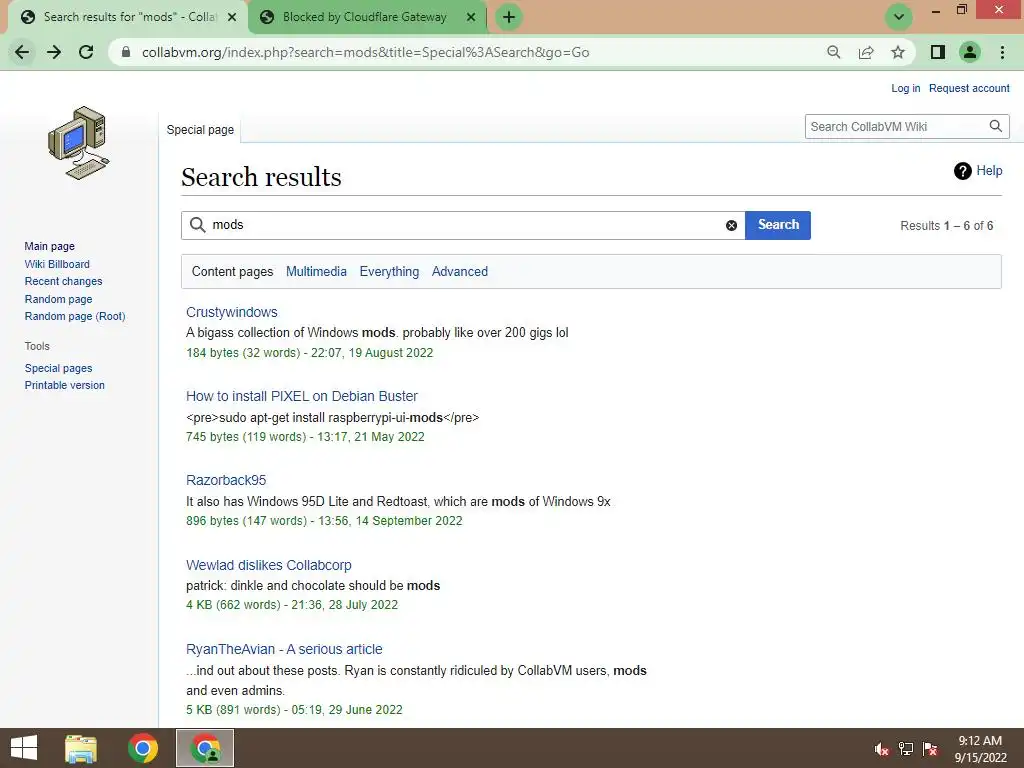Click the muted volume tray icon
Image resolution: width=1024 pixels, height=768 pixels.
[882, 749]
